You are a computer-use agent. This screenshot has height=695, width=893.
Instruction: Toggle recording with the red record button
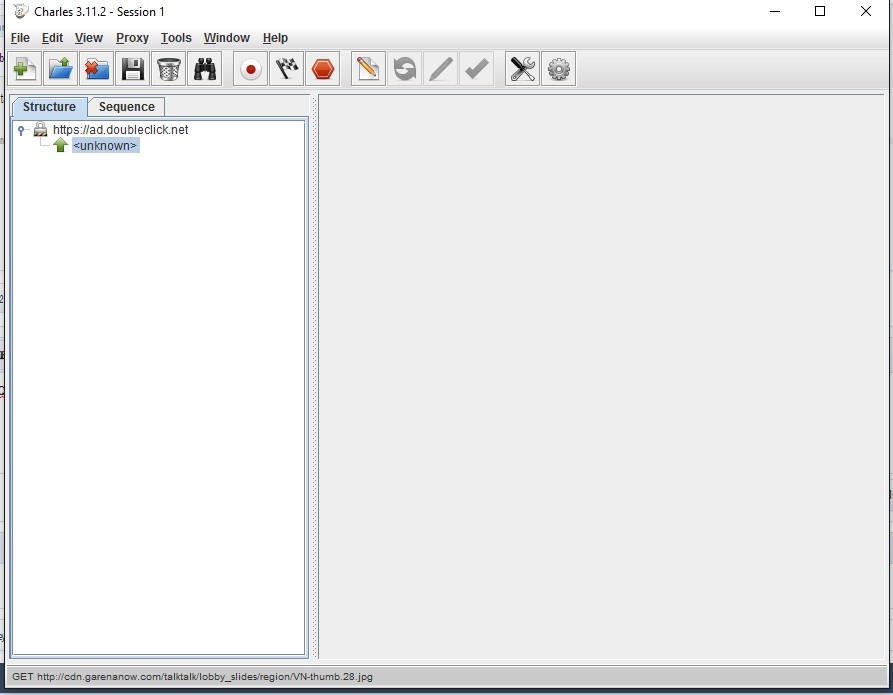pyautogui.click(x=251, y=69)
